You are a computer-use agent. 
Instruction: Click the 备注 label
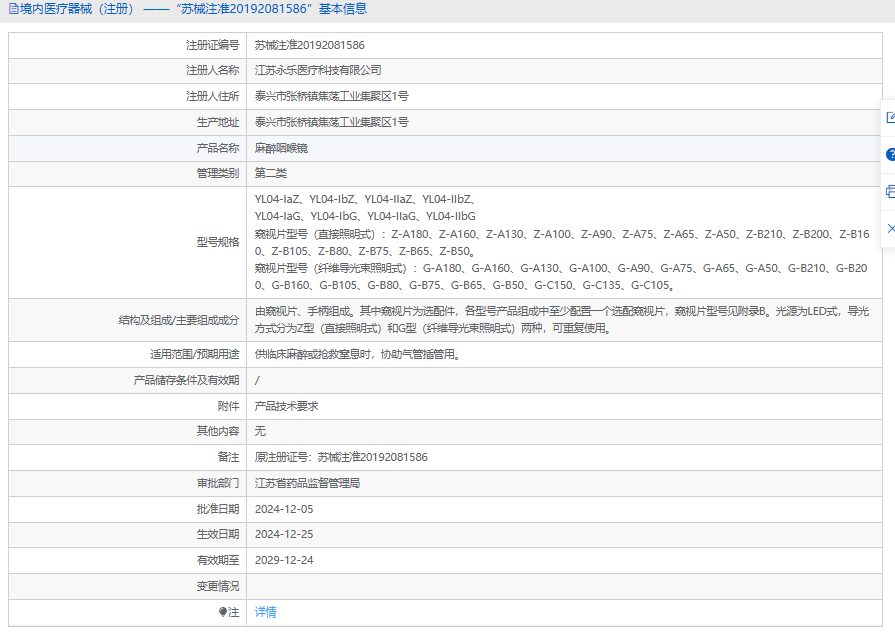click(228, 457)
